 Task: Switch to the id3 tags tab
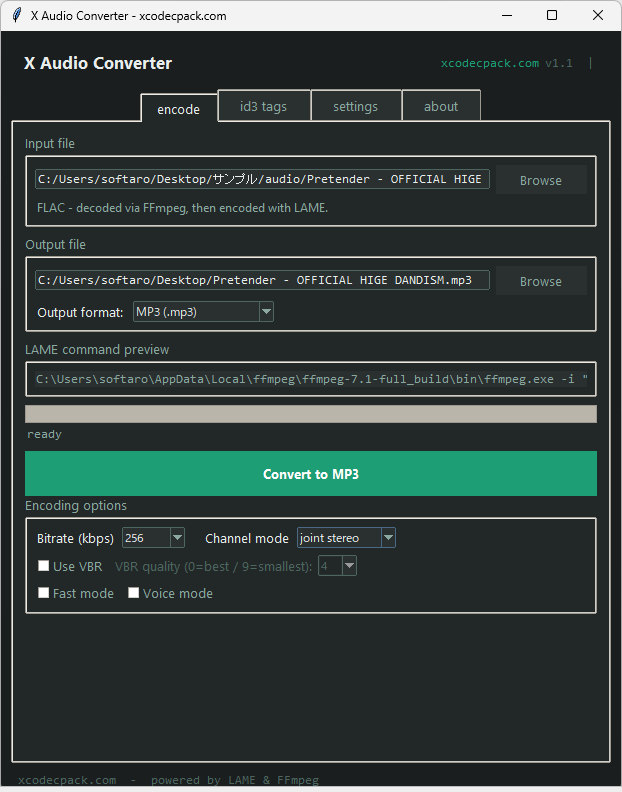click(263, 106)
